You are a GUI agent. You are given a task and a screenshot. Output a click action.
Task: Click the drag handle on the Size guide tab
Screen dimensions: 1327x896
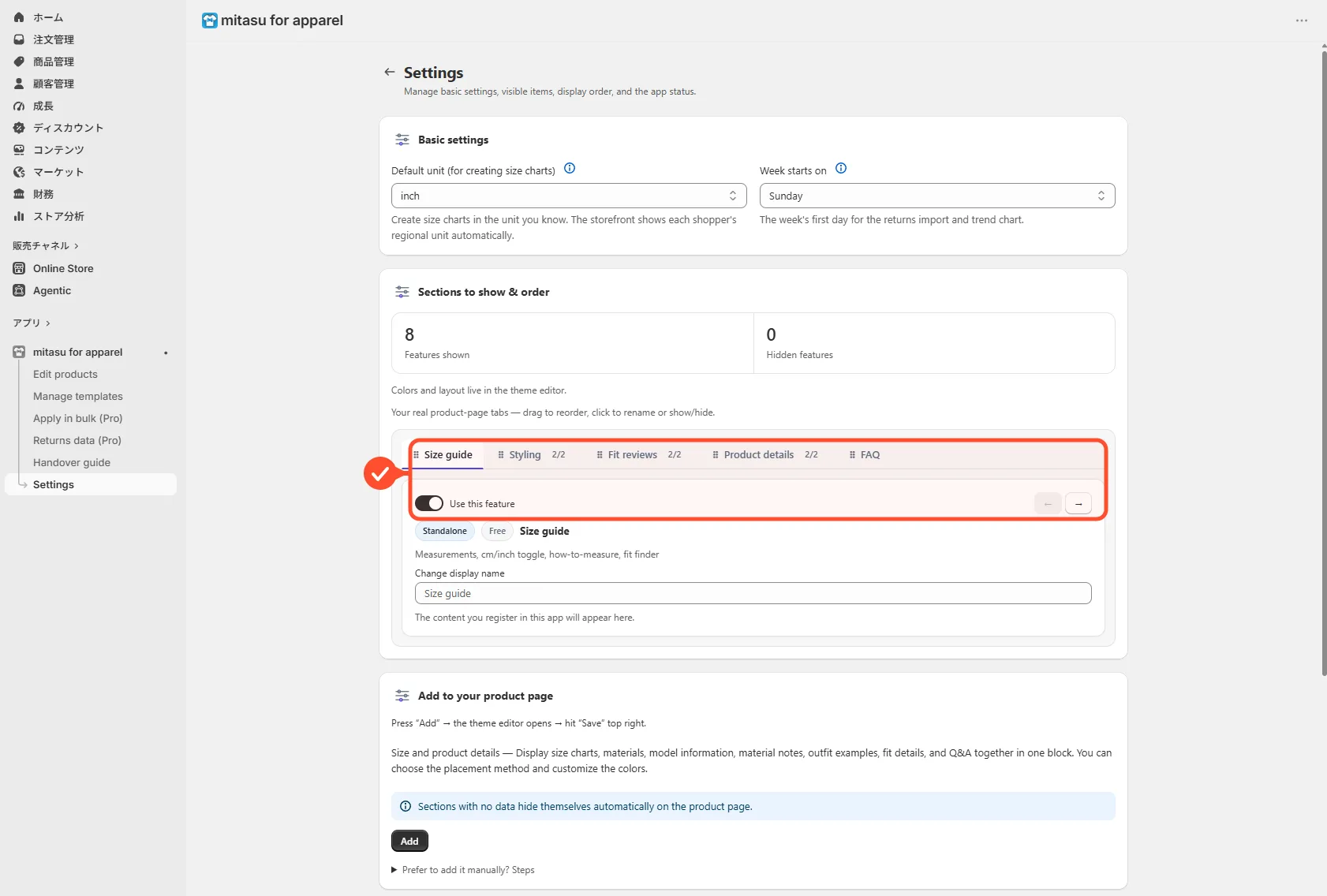click(x=417, y=455)
